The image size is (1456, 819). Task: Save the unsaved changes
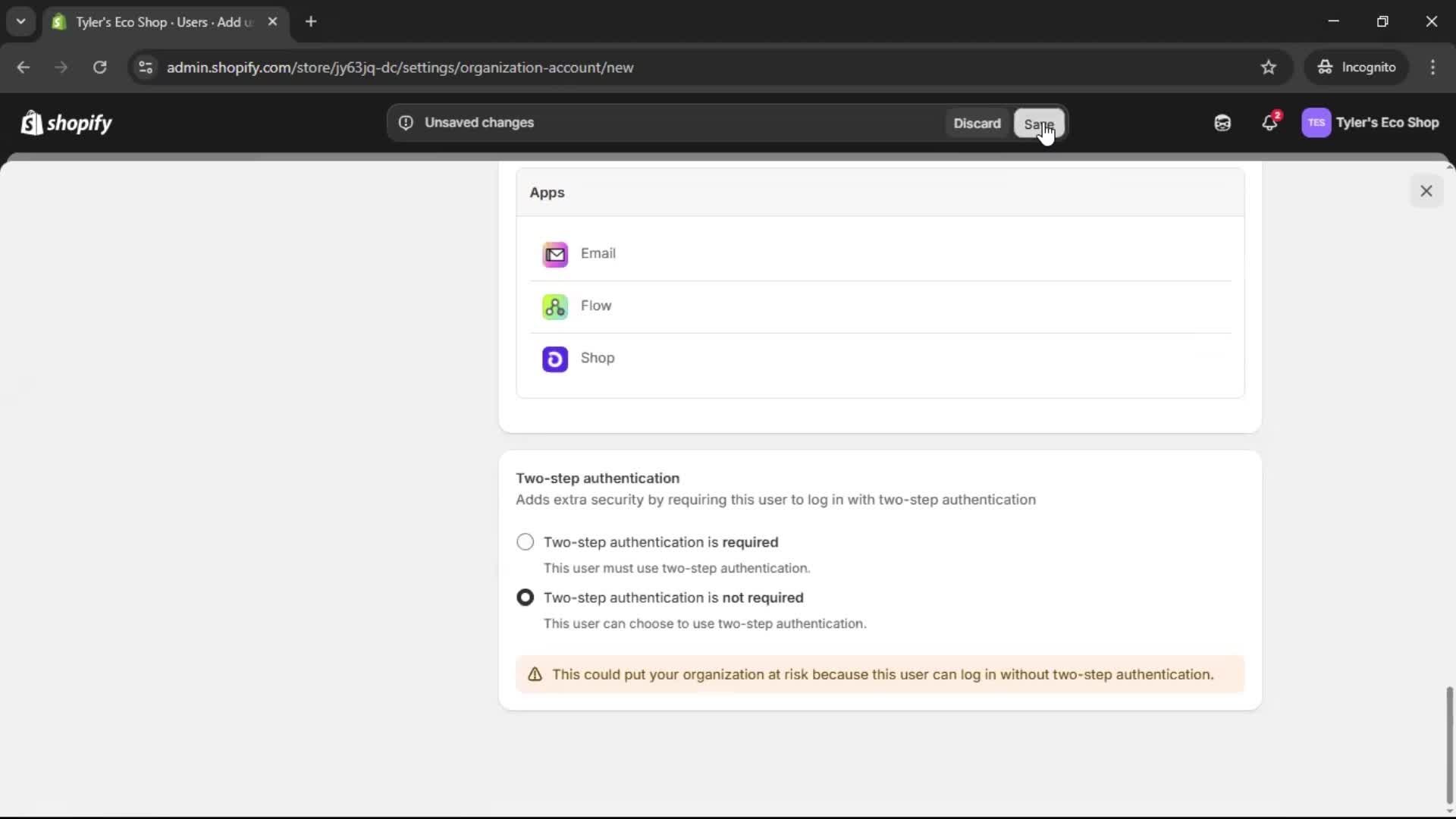(x=1039, y=124)
